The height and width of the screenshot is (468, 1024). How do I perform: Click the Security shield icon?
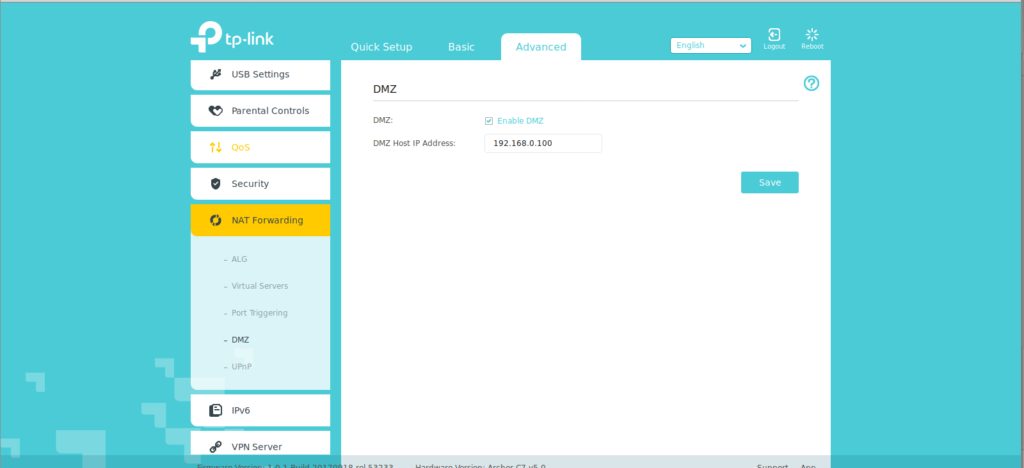tap(215, 184)
